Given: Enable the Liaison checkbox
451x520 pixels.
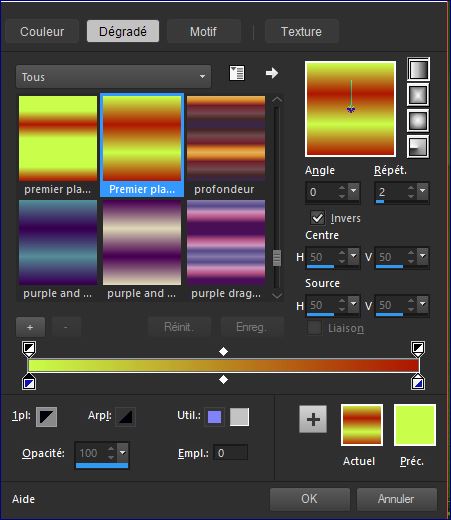Looking at the screenshot, I should pos(314,328).
